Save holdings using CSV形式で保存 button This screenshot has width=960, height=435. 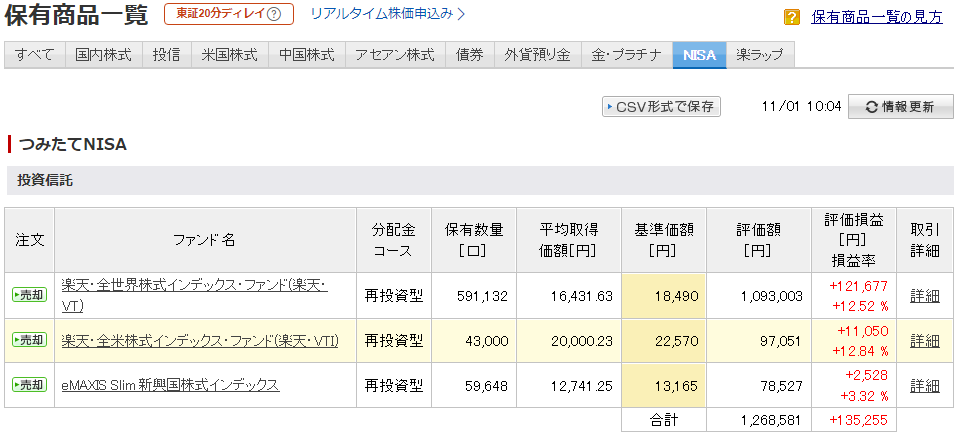[x=661, y=107]
